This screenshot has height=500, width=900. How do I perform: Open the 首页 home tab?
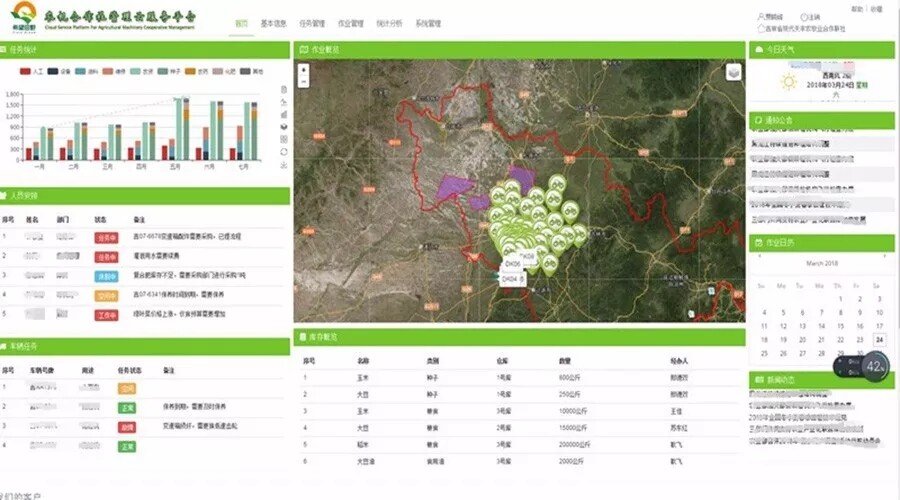(242, 24)
